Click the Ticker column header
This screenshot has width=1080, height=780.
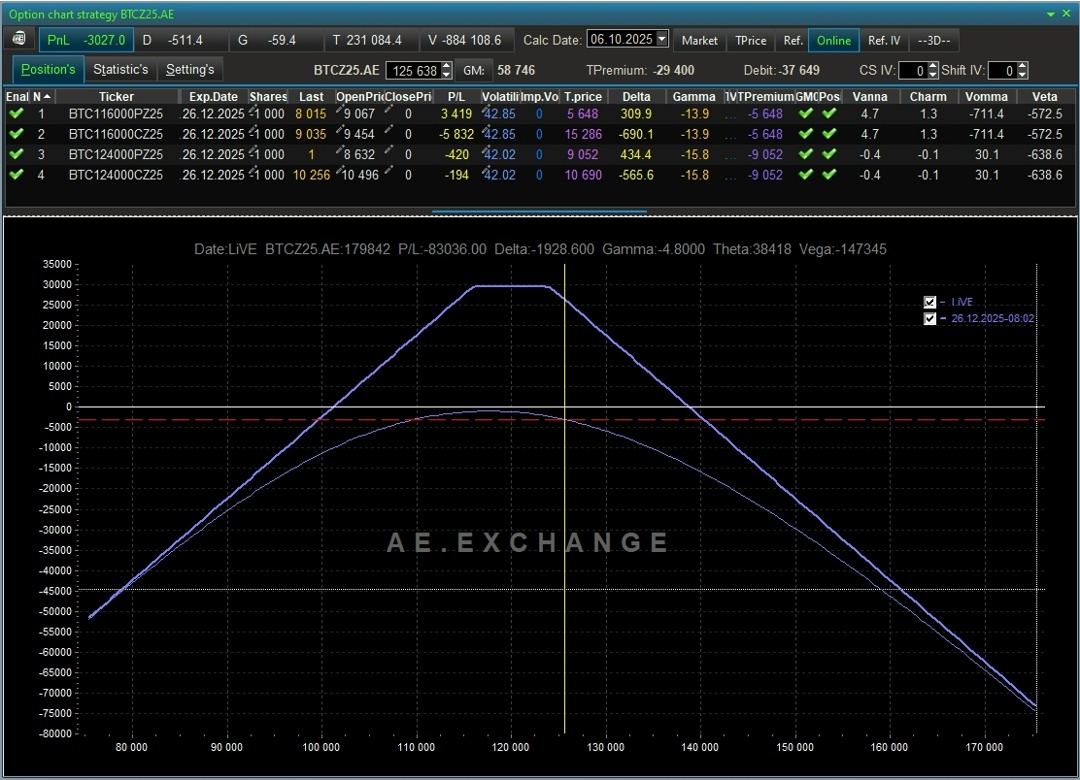(x=116, y=96)
